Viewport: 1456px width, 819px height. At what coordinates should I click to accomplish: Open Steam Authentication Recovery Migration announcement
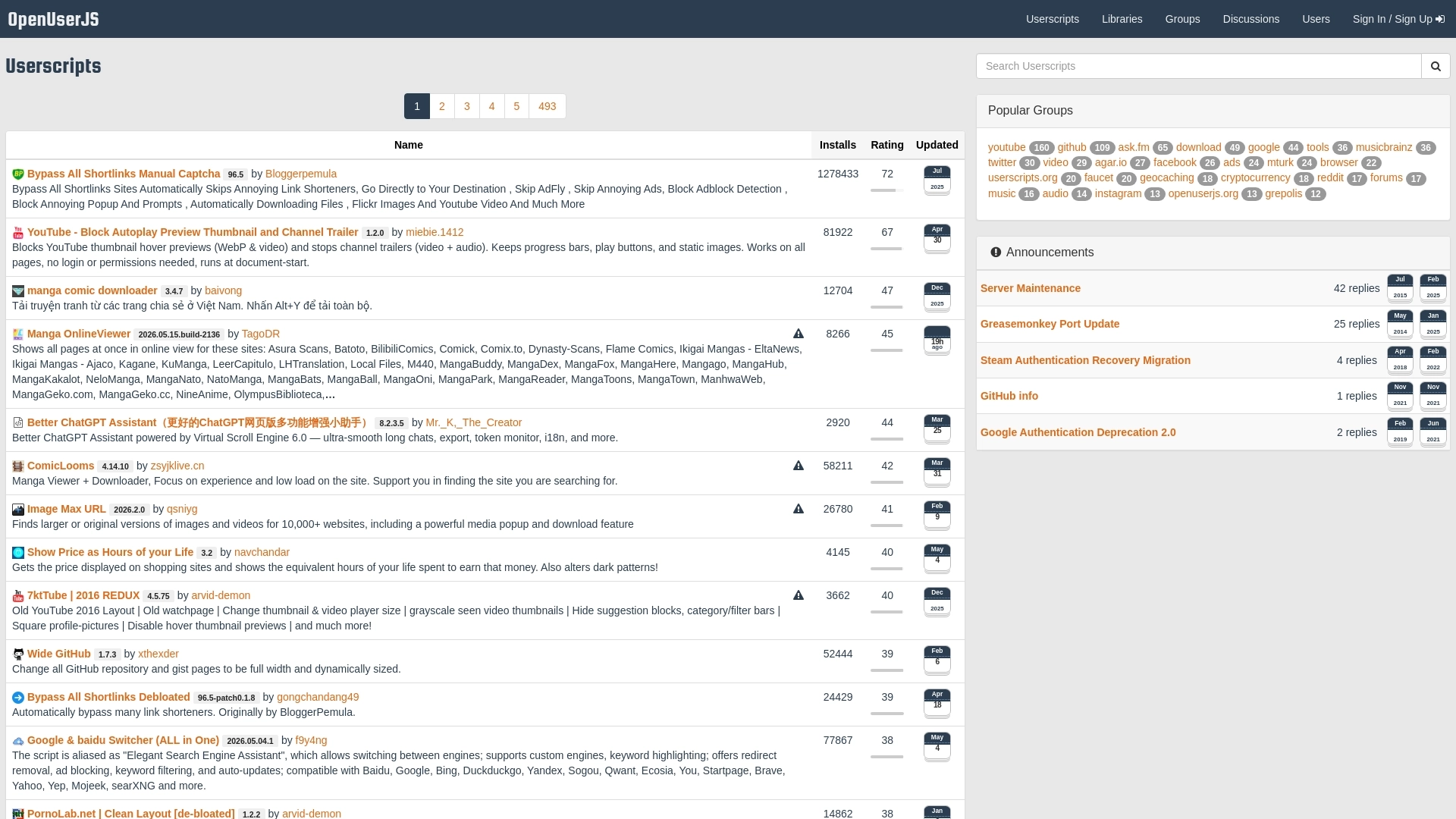coord(1085,360)
